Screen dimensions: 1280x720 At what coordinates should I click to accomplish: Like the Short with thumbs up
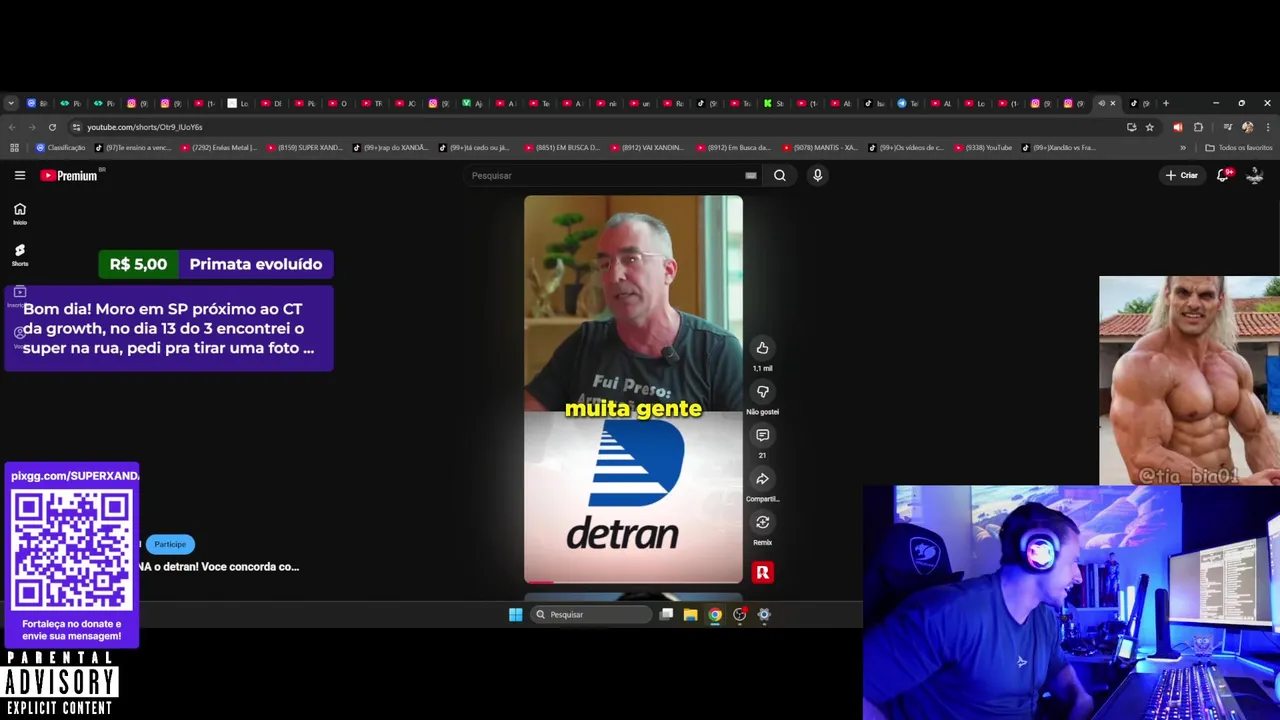762,348
